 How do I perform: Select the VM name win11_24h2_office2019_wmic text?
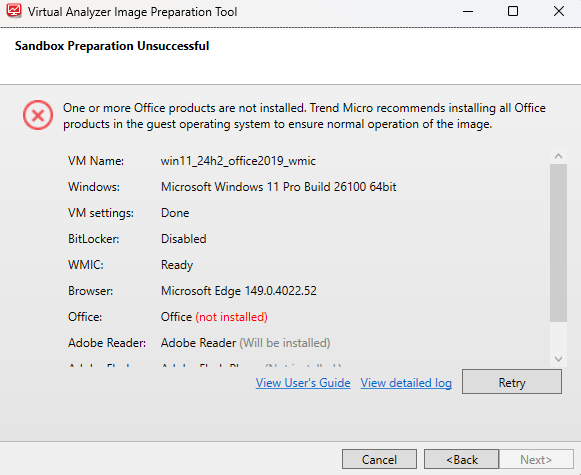point(238,161)
